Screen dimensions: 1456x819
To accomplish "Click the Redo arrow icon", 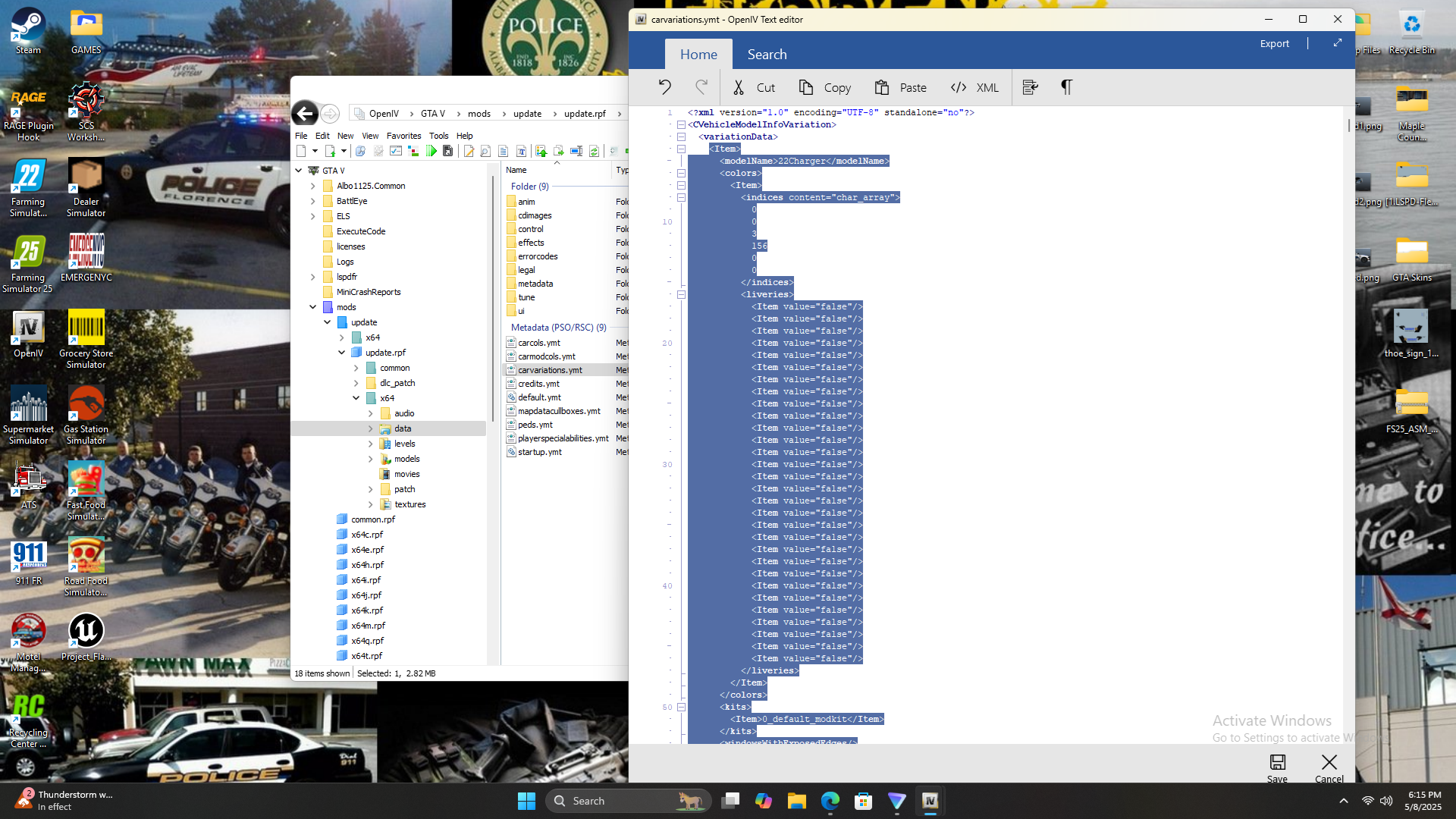I will (x=701, y=87).
